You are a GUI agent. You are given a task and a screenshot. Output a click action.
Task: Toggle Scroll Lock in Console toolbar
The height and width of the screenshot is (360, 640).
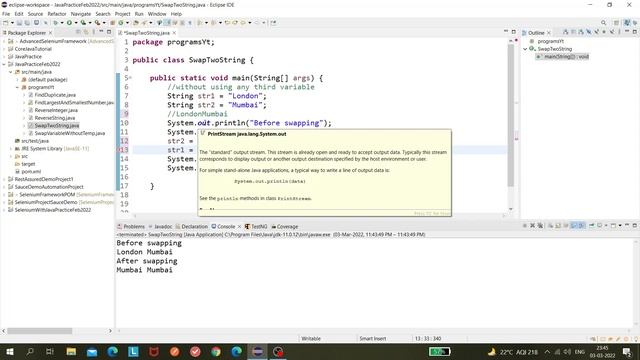[x=558, y=225]
